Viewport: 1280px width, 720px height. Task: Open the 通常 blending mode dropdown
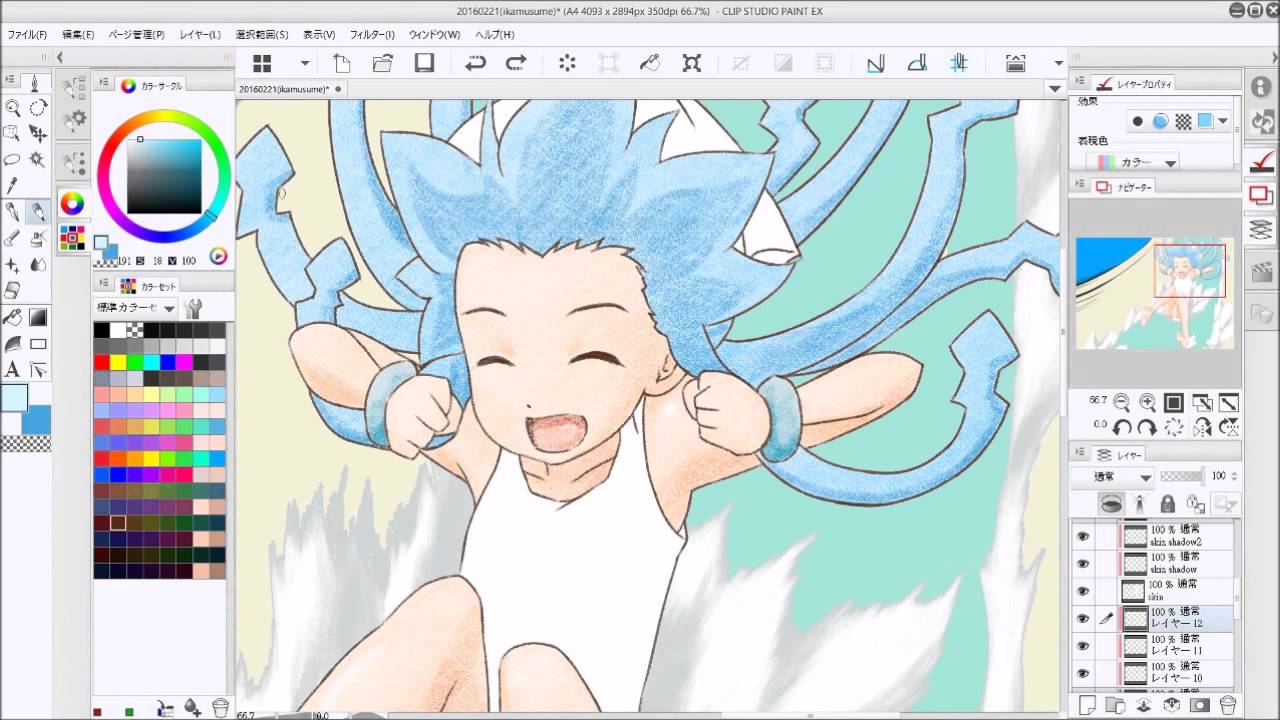(x=1112, y=477)
